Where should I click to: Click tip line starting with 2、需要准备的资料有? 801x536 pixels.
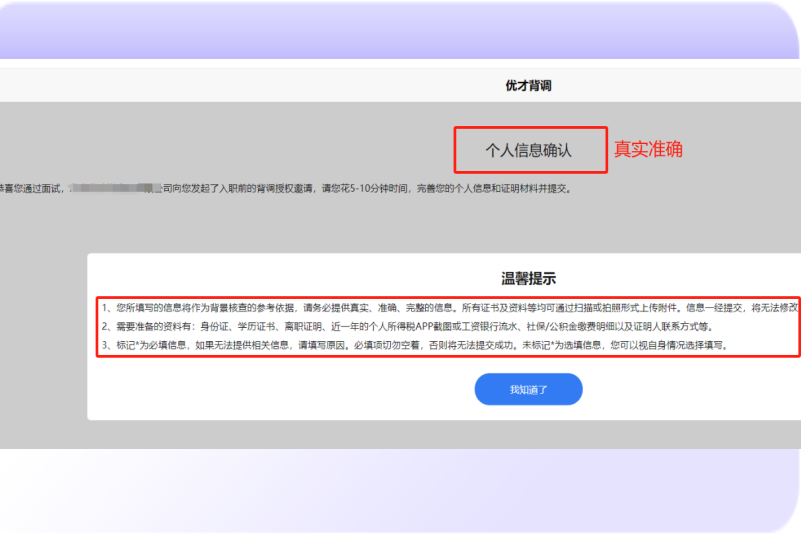click(408, 327)
